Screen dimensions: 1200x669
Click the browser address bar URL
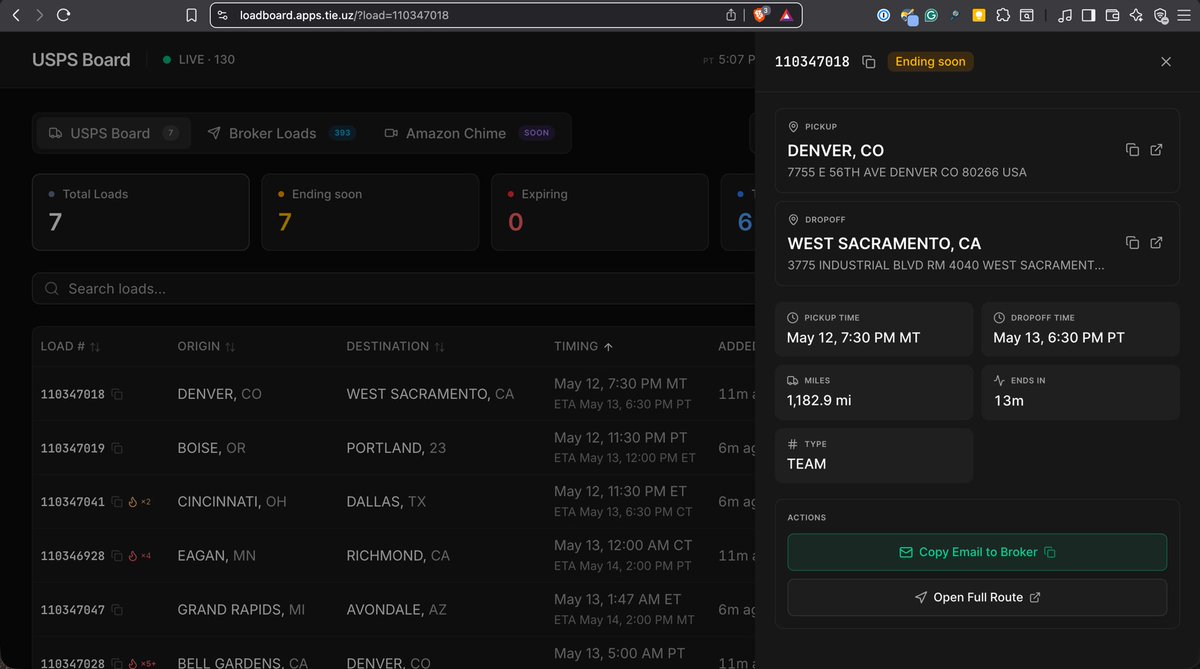click(343, 15)
